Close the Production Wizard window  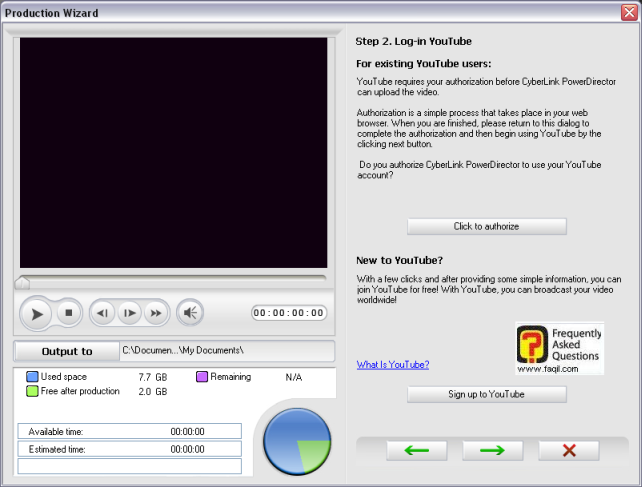tap(629, 13)
